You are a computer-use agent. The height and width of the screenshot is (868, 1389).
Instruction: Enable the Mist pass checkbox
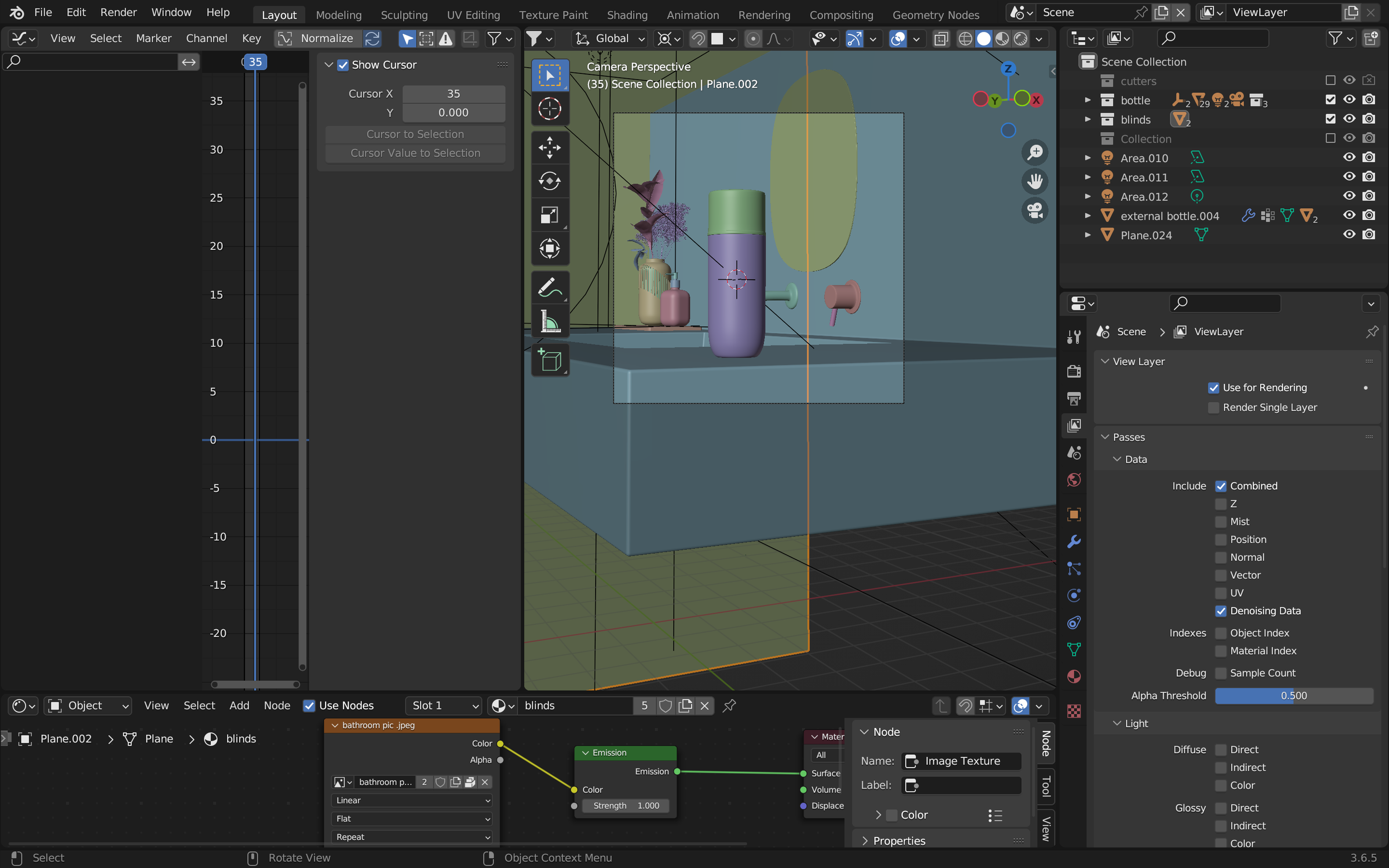click(x=1221, y=522)
